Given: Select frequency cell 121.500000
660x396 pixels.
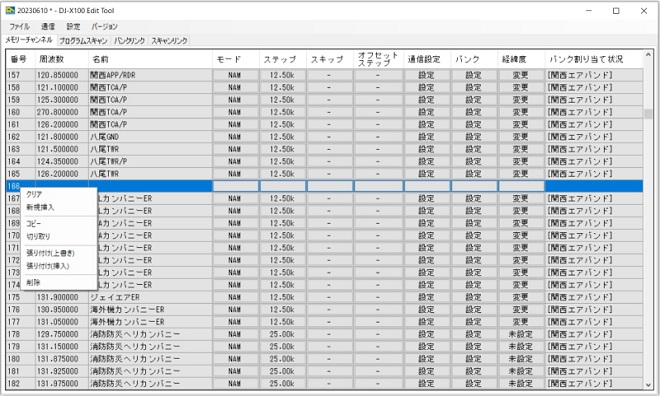Looking at the screenshot, I should [x=62, y=149].
